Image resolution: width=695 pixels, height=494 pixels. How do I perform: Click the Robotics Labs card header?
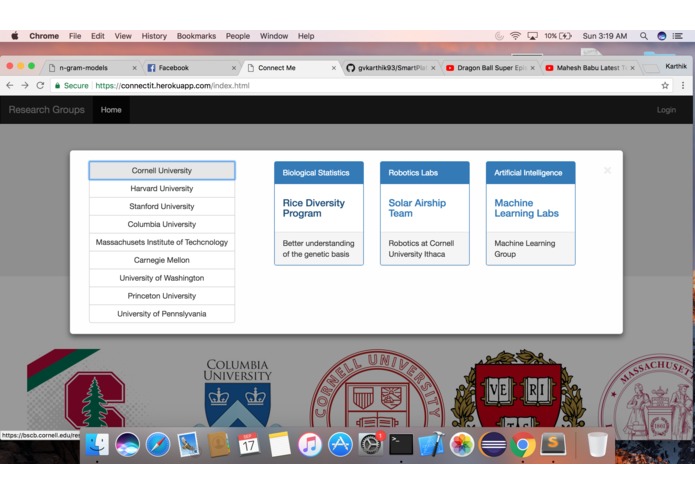pos(425,173)
